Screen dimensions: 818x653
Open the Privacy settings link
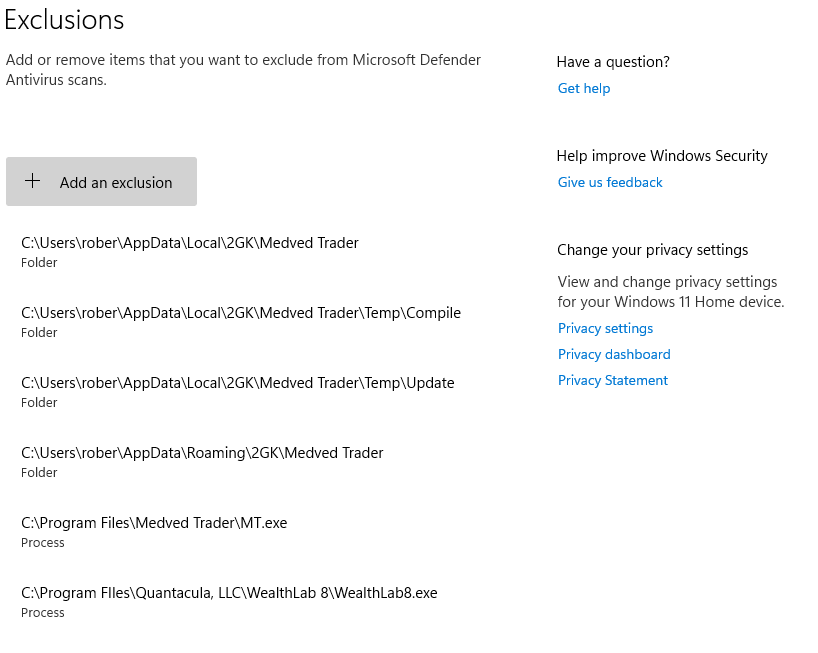[x=605, y=329]
